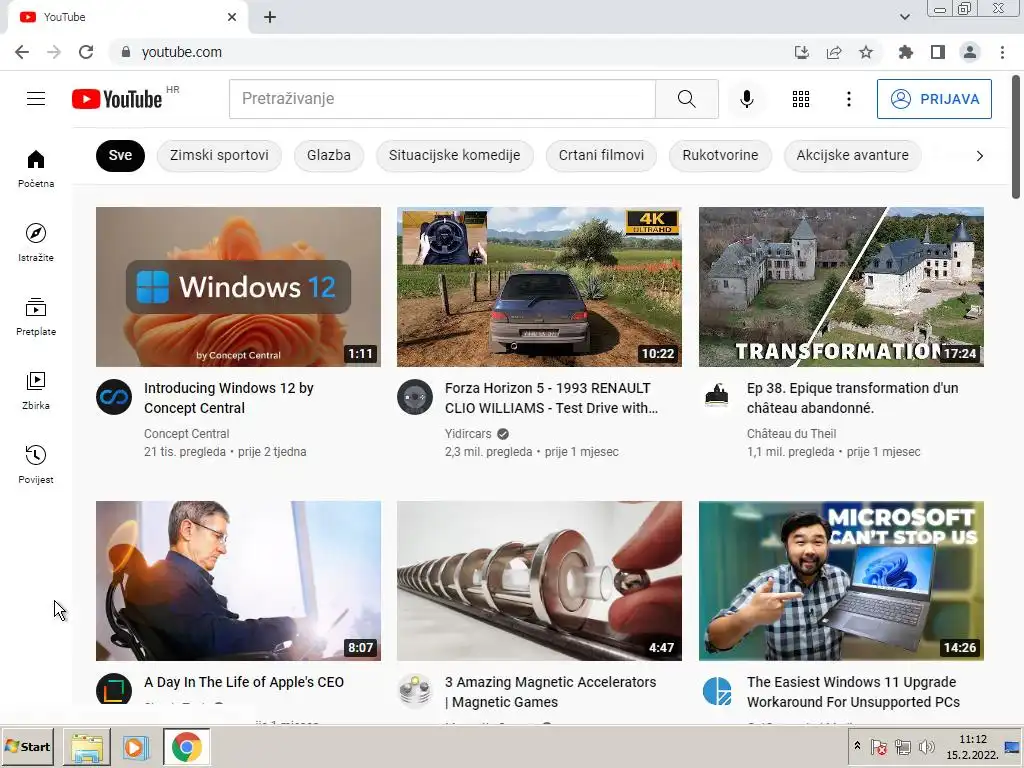Screen dimensions: 1024x768
Task: Open Windows Explorer from taskbar
Action: [x=87, y=747]
